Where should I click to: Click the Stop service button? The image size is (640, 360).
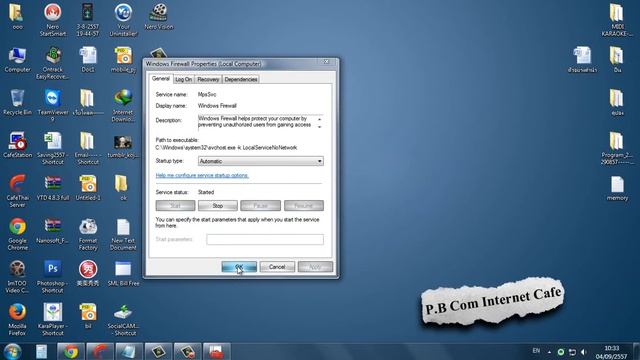click(218, 206)
